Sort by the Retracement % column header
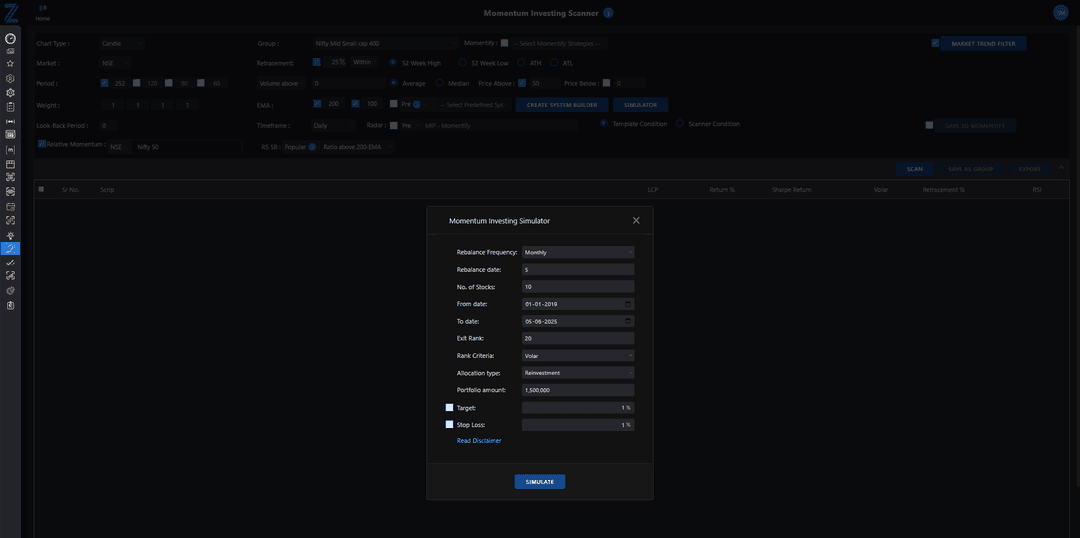The height and width of the screenshot is (538, 1080). [943, 189]
